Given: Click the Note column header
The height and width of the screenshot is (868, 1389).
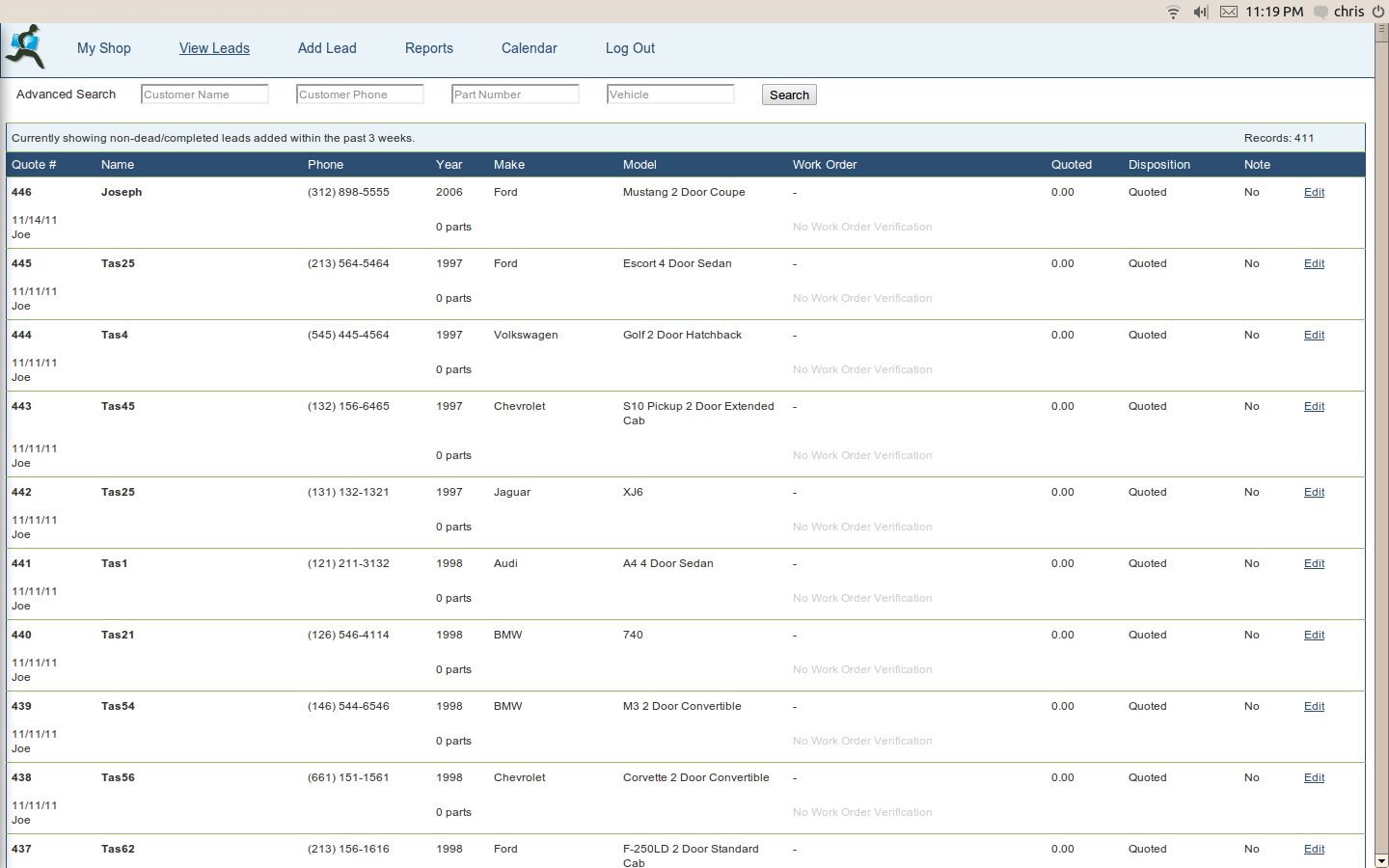Looking at the screenshot, I should [x=1257, y=165].
